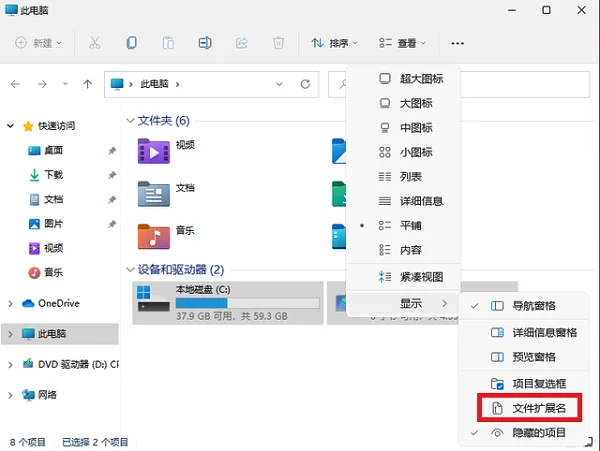This screenshot has height=451, width=600.
Task: Collapse the 文件夹 section header
Action: click(129, 121)
